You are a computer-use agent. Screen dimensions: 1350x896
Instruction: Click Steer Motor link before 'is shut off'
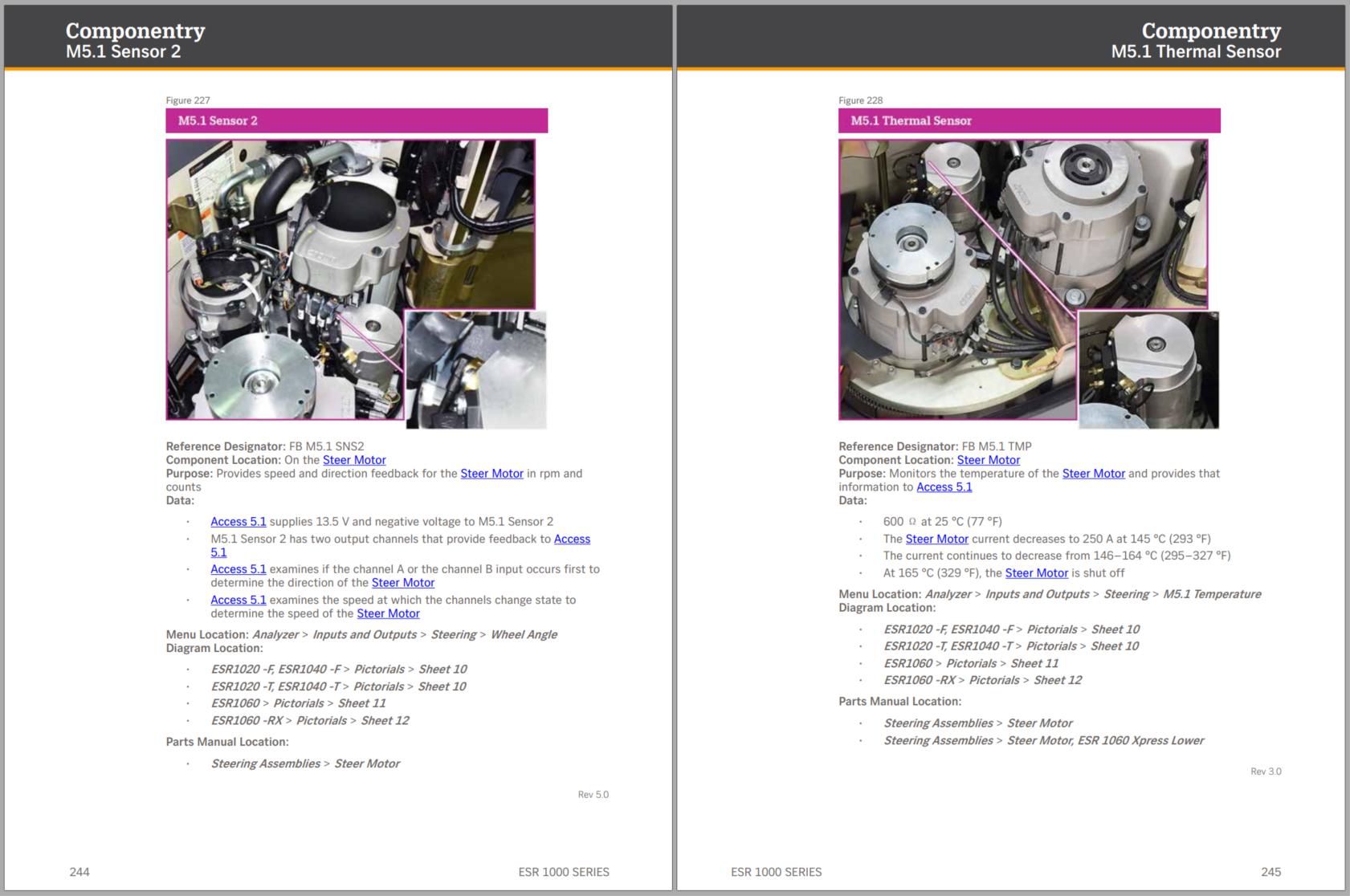pos(1036,573)
